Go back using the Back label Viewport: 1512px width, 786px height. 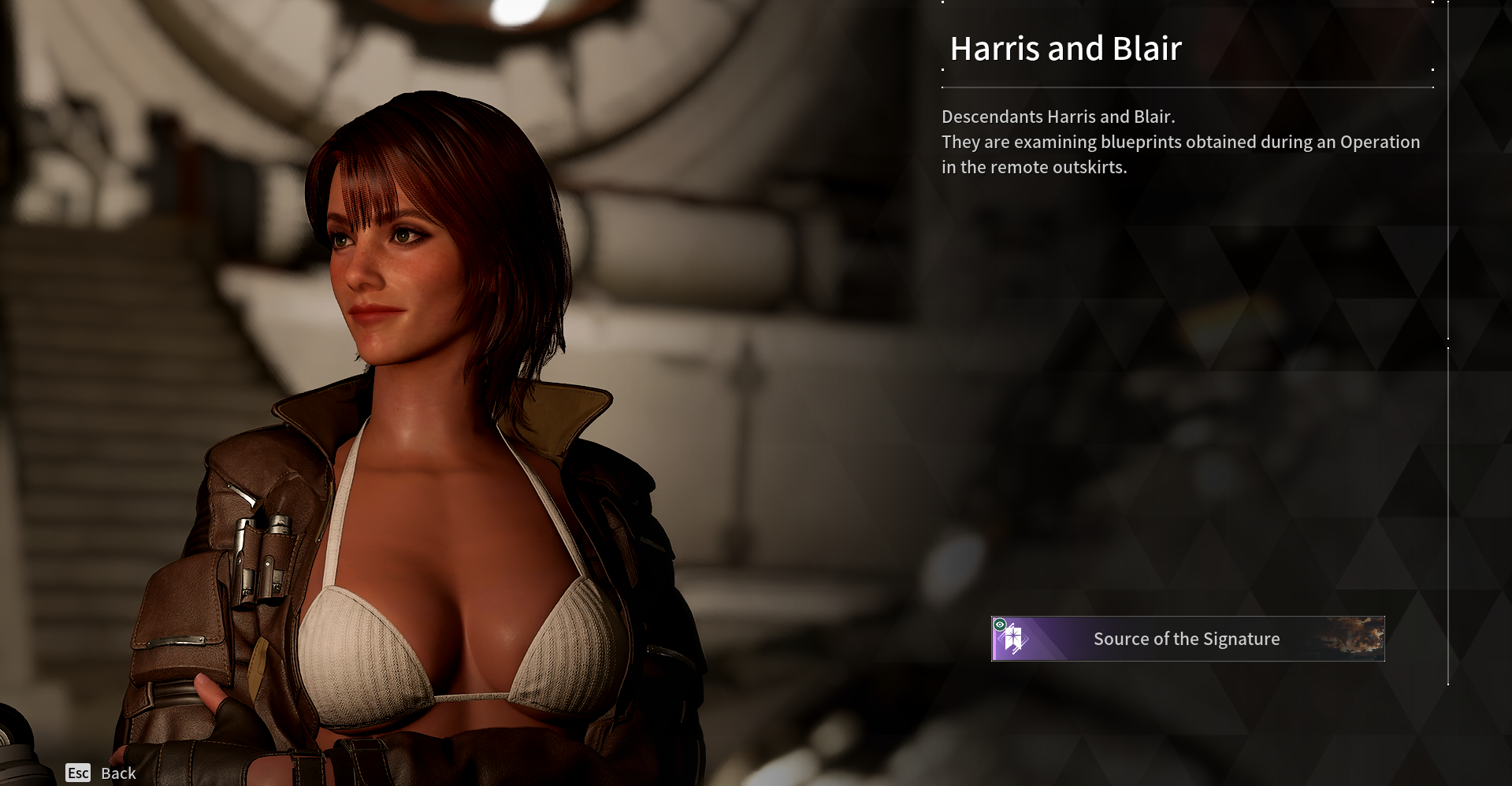point(118,773)
